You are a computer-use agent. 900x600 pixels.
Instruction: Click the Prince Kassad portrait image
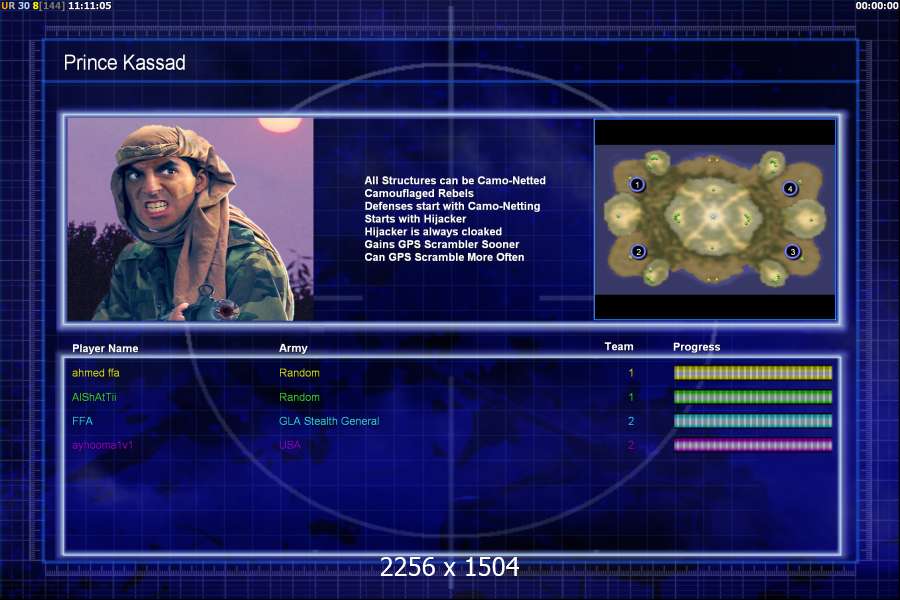click(191, 219)
